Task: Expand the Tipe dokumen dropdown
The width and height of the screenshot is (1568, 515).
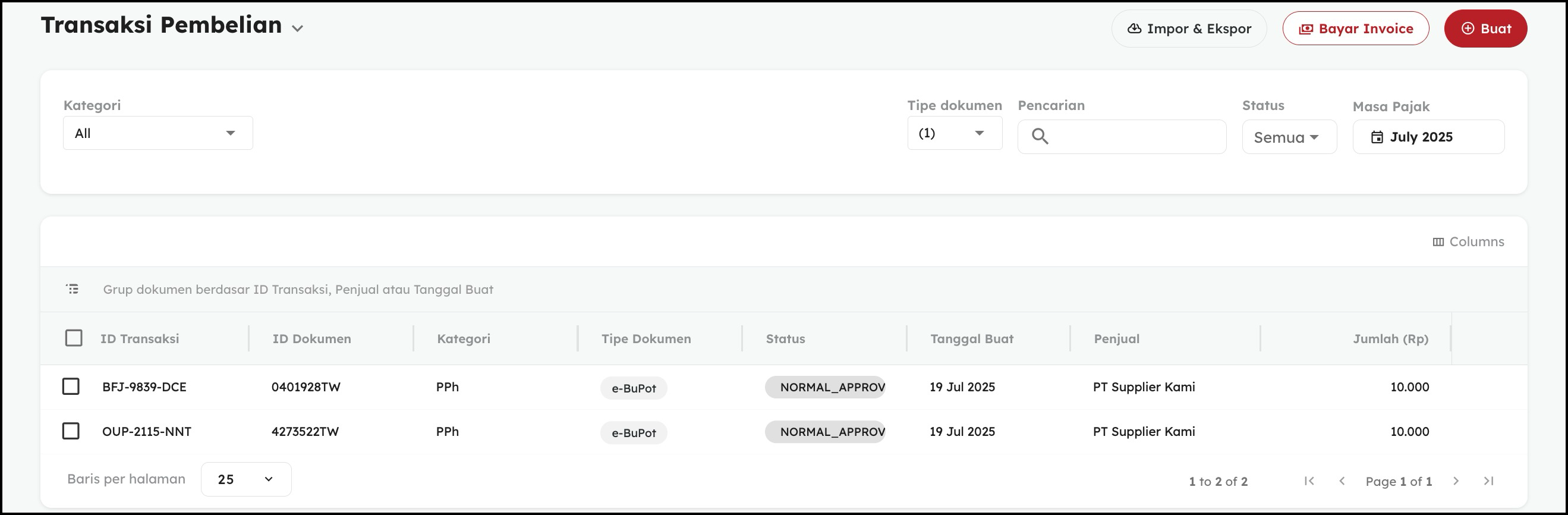Action: pos(954,133)
